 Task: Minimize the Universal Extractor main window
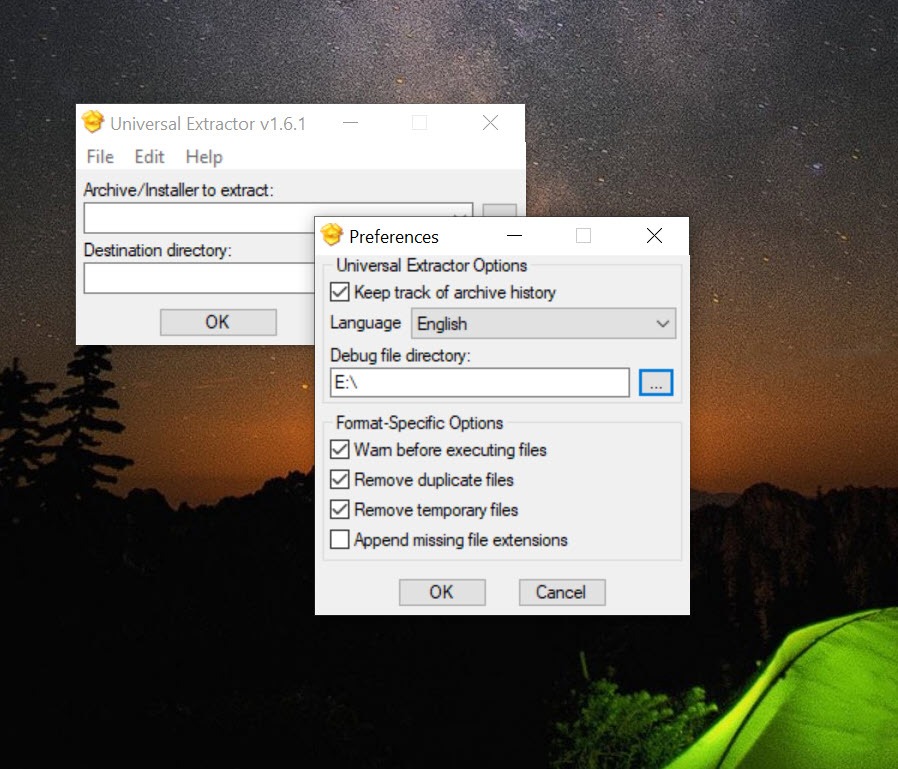pos(350,123)
